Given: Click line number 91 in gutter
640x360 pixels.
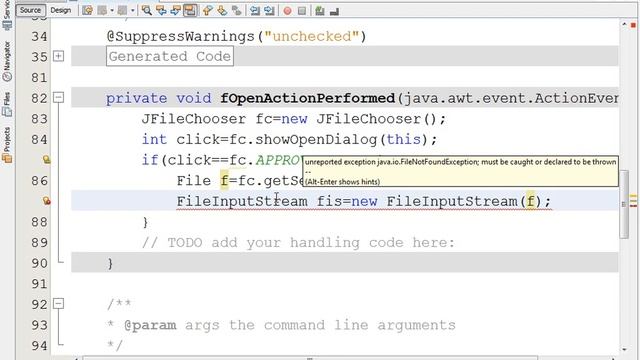Looking at the screenshot, I should 39,284.
